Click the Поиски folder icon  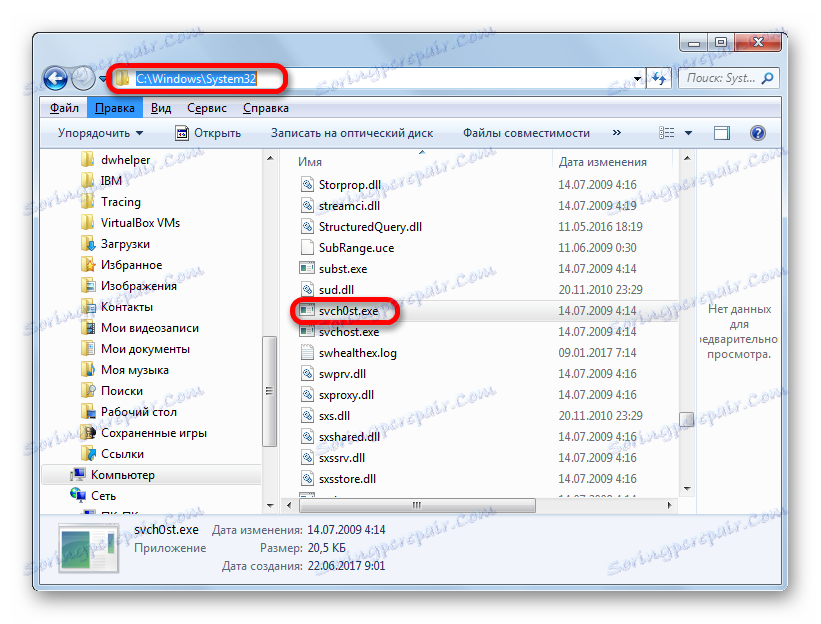[88, 391]
